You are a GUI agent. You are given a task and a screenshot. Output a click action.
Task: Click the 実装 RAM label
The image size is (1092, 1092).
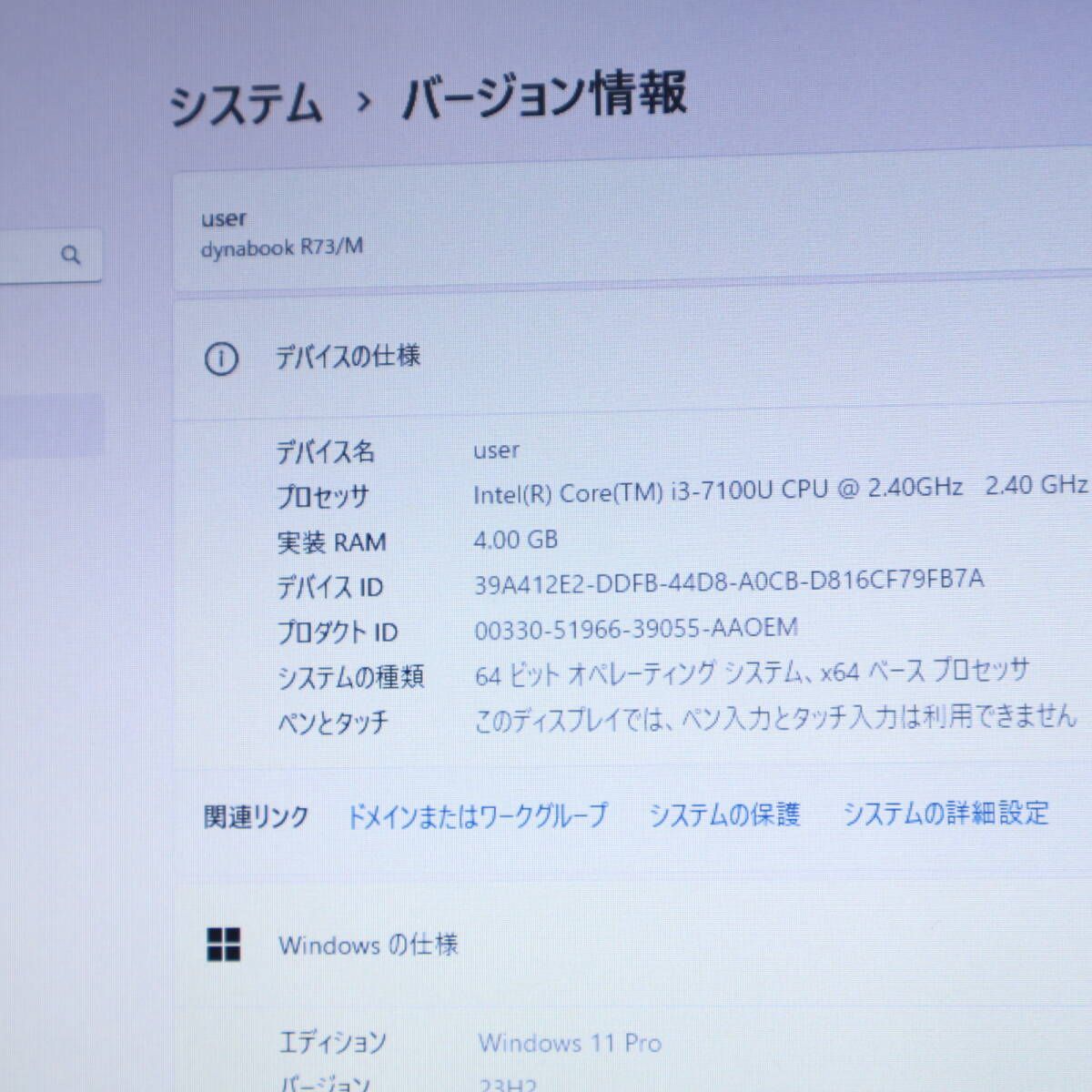[331, 542]
